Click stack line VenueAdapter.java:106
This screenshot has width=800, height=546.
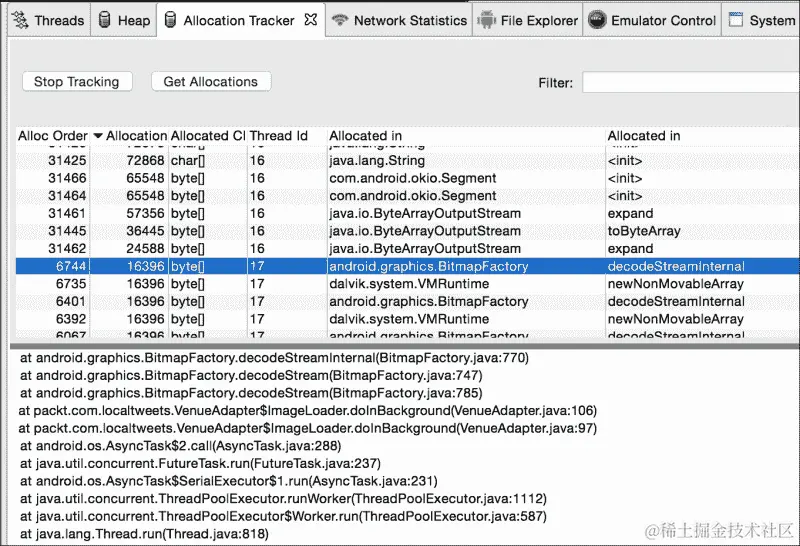point(308,411)
